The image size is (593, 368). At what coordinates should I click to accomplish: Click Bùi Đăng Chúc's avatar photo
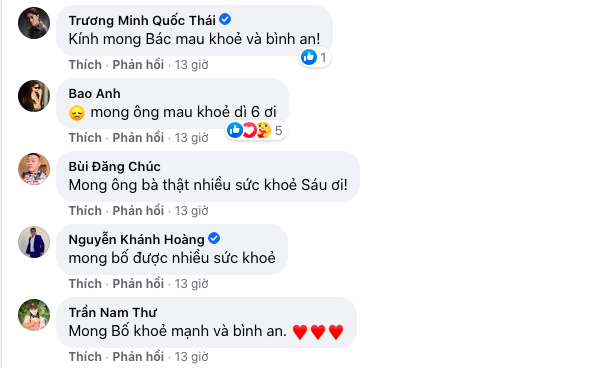click(x=34, y=169)
